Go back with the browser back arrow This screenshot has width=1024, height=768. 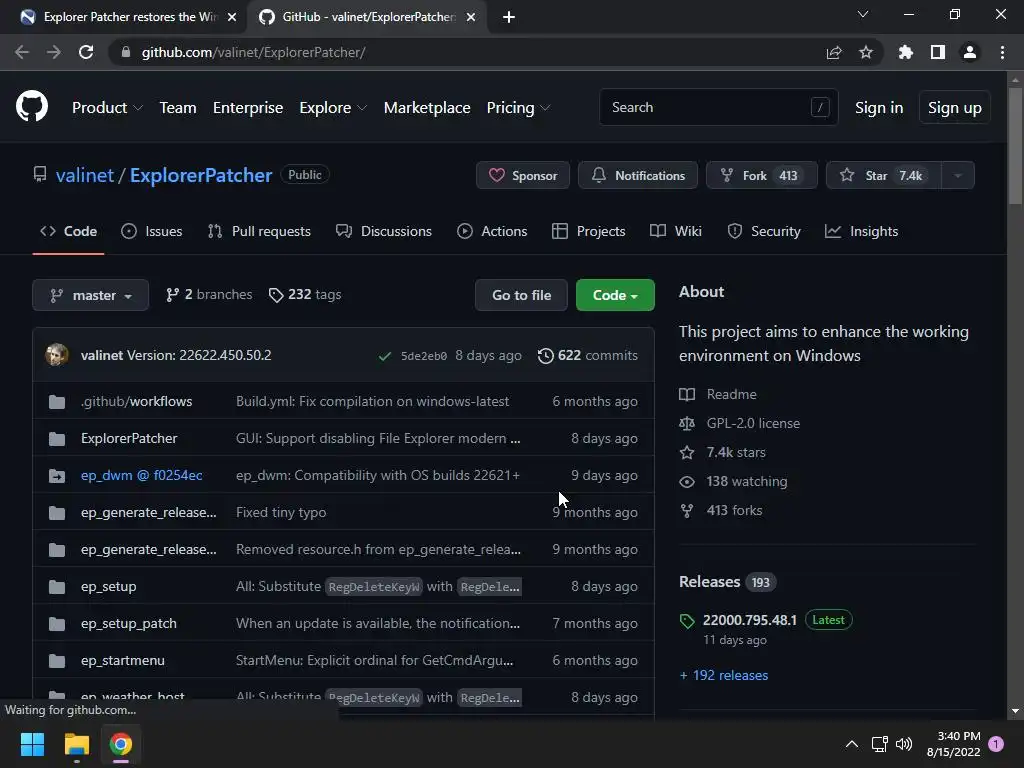22,52
